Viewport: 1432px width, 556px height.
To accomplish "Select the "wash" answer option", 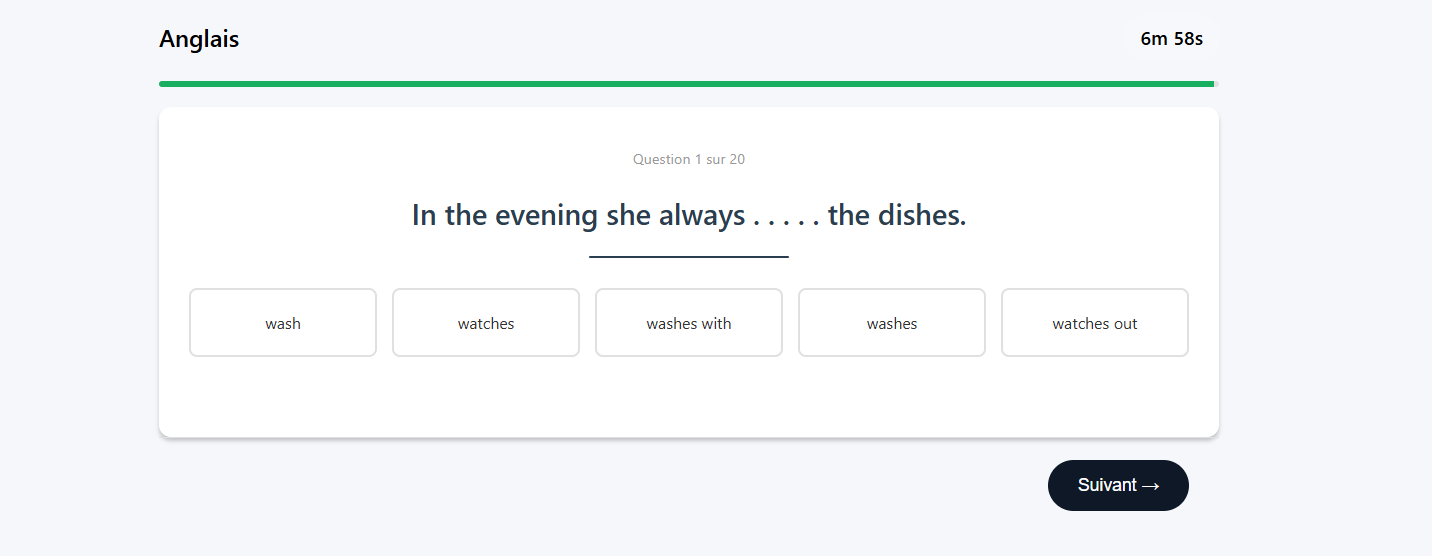I will click(x=283, y=323).
